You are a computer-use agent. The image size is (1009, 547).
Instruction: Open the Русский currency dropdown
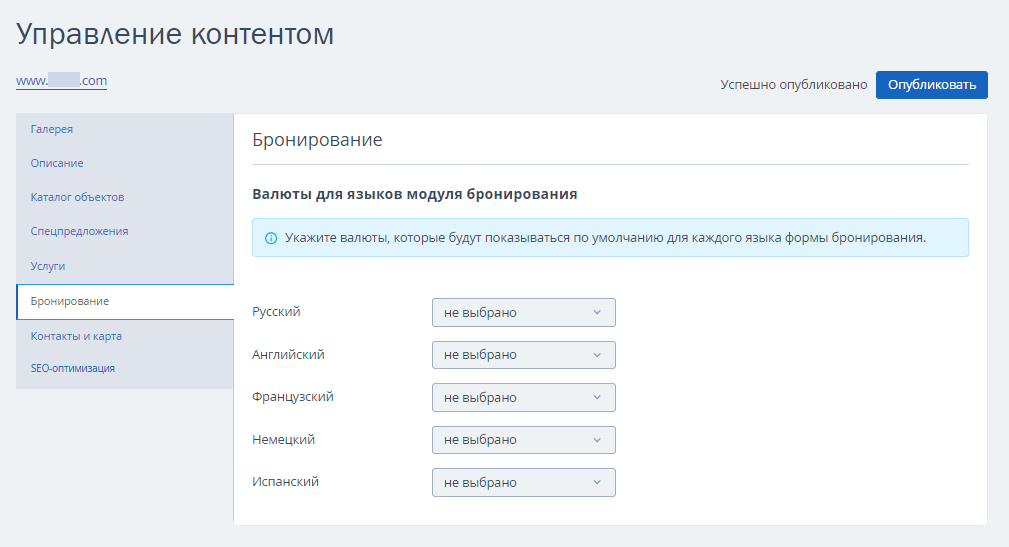524,312
